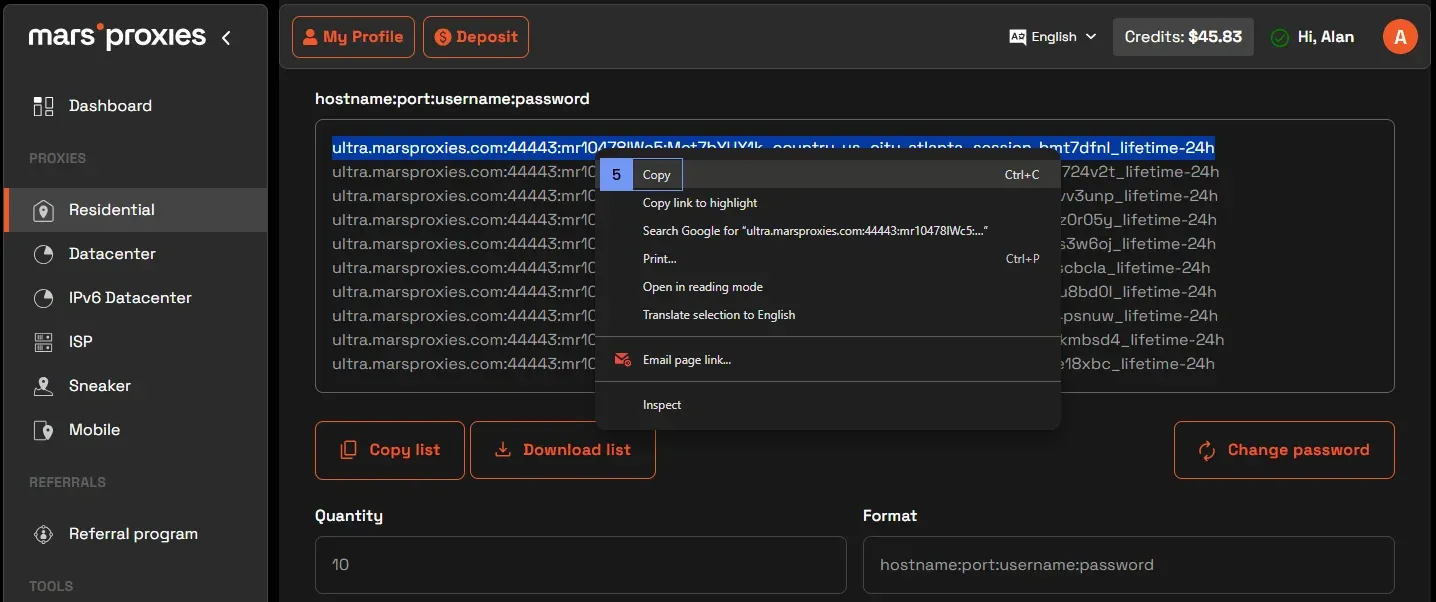Image resolution: width=1436 pixels, height=602 pixels.
Task: Click proxy line ending u8bd0l_lifetime-24h
Action: pos(1138,292)
